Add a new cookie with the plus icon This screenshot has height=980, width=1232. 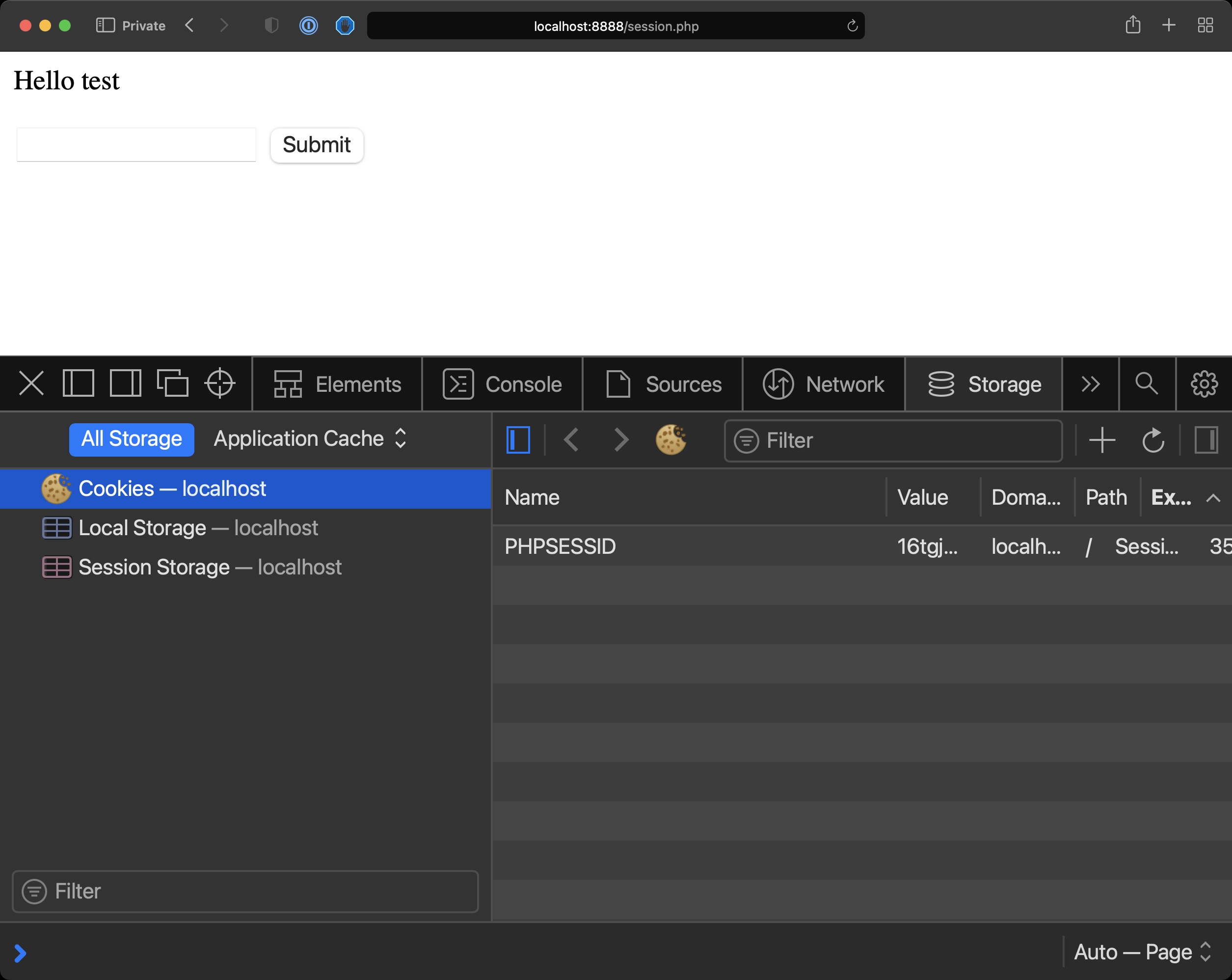coord(1102,440)
